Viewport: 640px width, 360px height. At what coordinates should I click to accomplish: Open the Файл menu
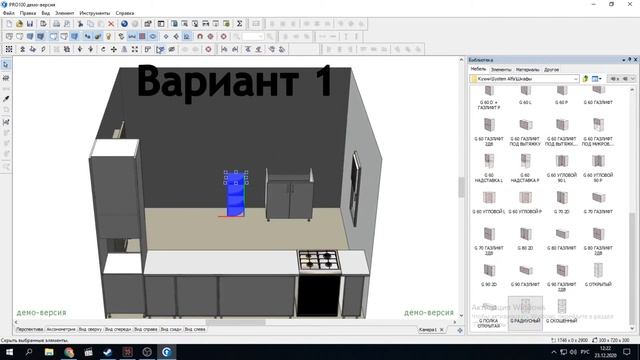click(x=9, y=13)
